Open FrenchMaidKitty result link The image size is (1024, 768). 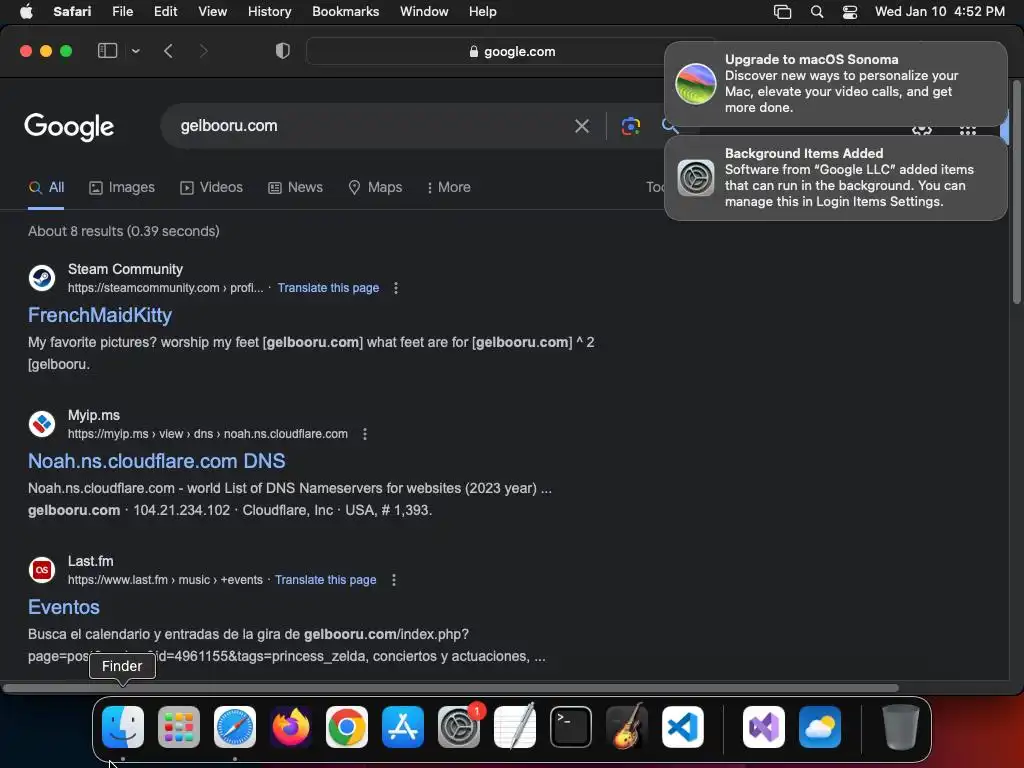pyautogui.click(x=100, y=315)
